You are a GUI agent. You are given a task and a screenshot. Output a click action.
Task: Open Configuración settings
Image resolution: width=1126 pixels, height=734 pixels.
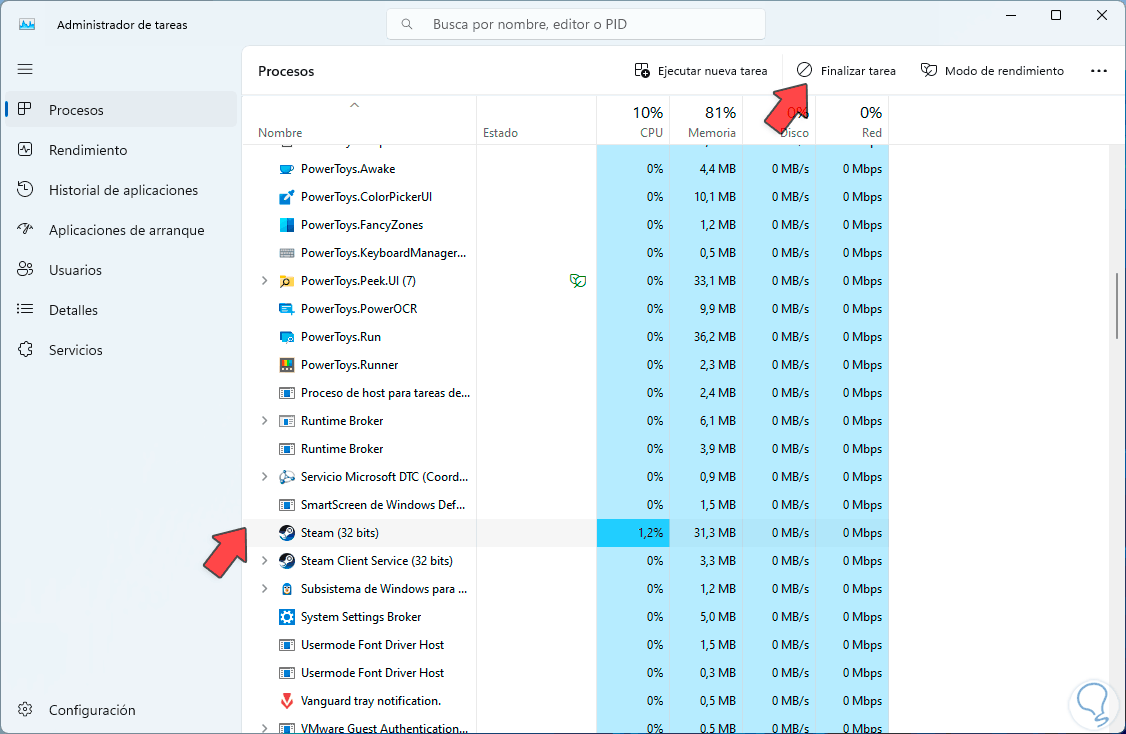(121, 710)
